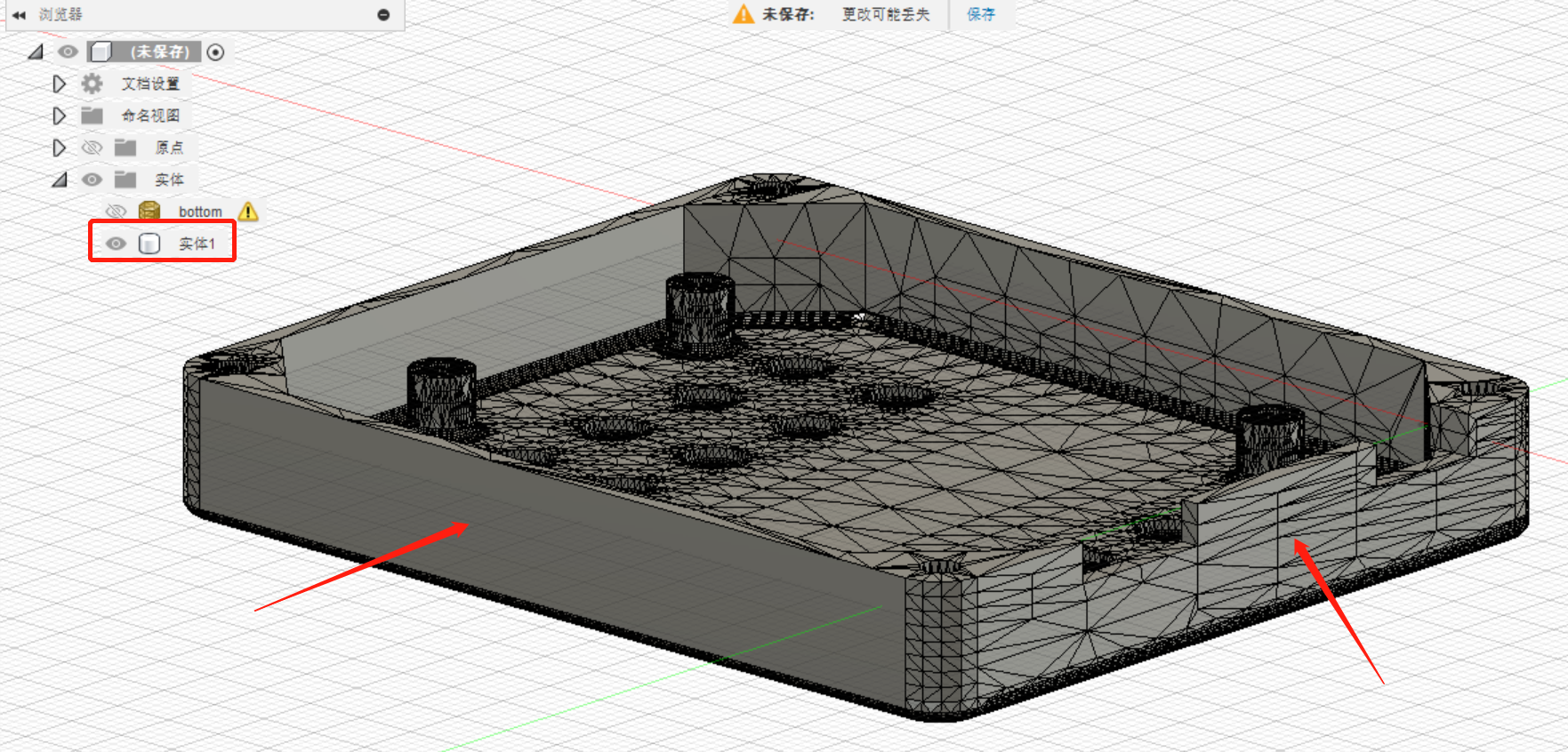1568x752 pixels.
Task: Click the round minus icon in browser header
Action: click(383, 15)
